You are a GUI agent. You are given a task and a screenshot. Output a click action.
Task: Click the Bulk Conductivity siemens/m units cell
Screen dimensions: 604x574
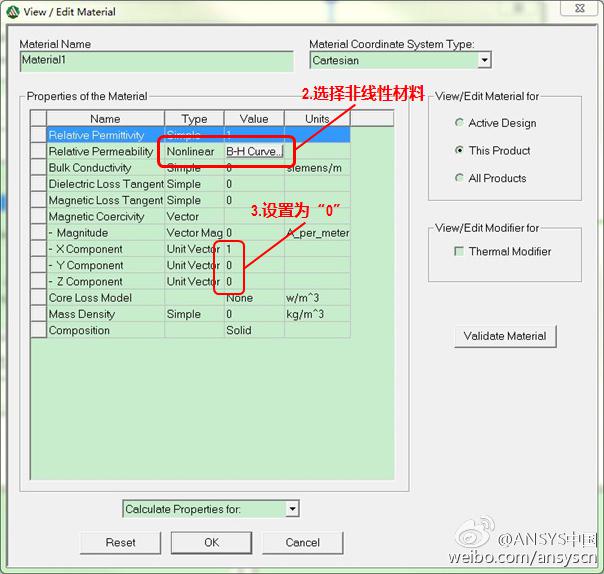point(317,168)
